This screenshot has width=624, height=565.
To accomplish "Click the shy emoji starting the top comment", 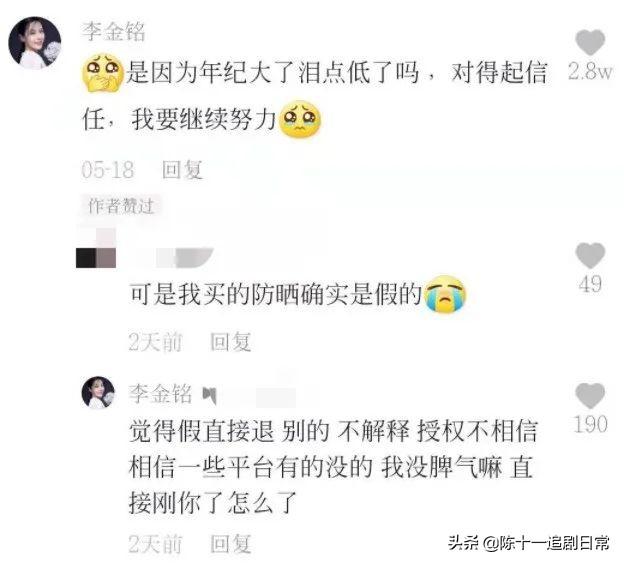I will (103, 72).
